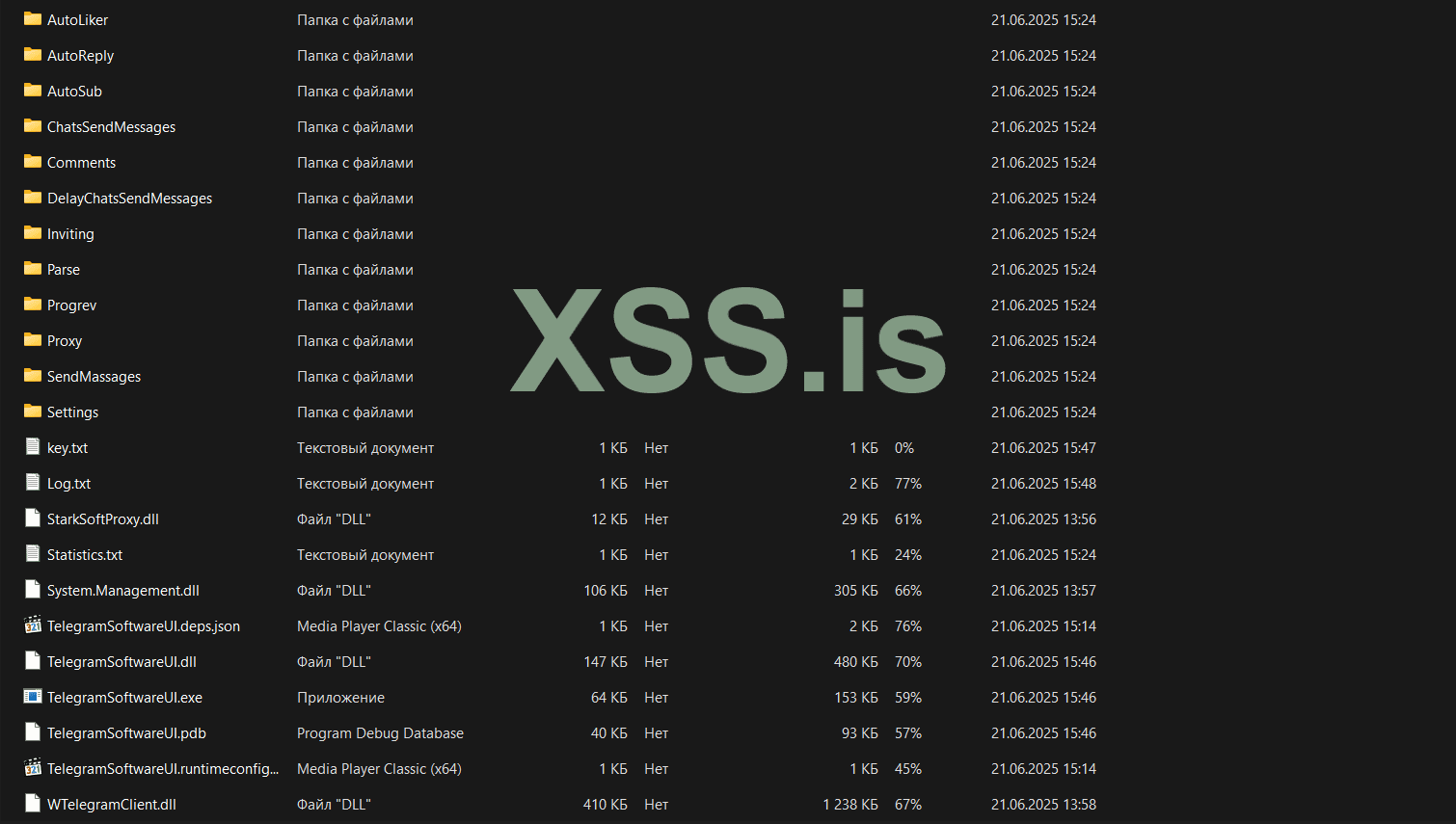Click the 0% ratio in key.txt row

904,448
